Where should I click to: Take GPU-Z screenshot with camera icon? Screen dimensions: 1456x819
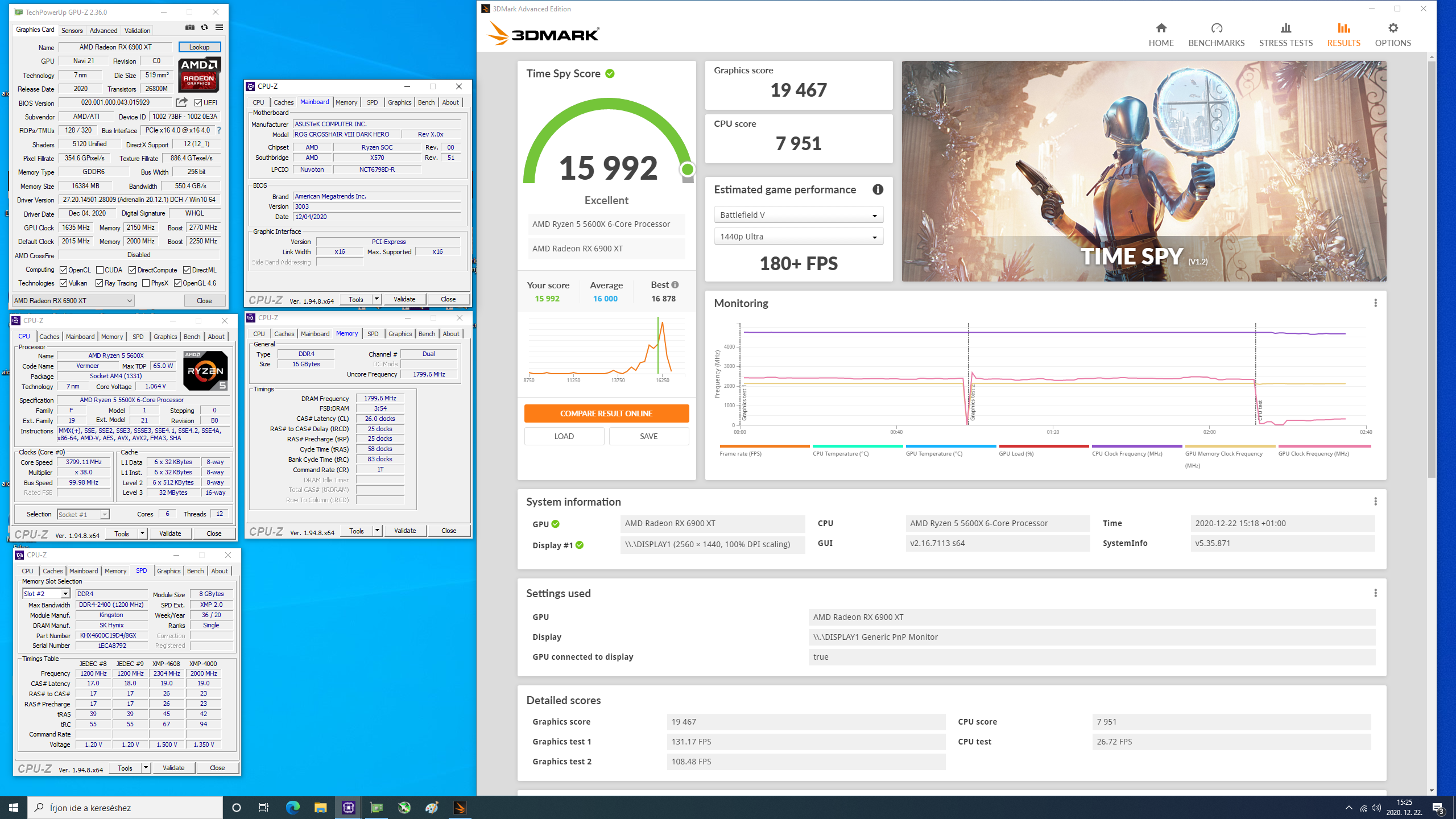pyautogui.click(x=190, y=27)
